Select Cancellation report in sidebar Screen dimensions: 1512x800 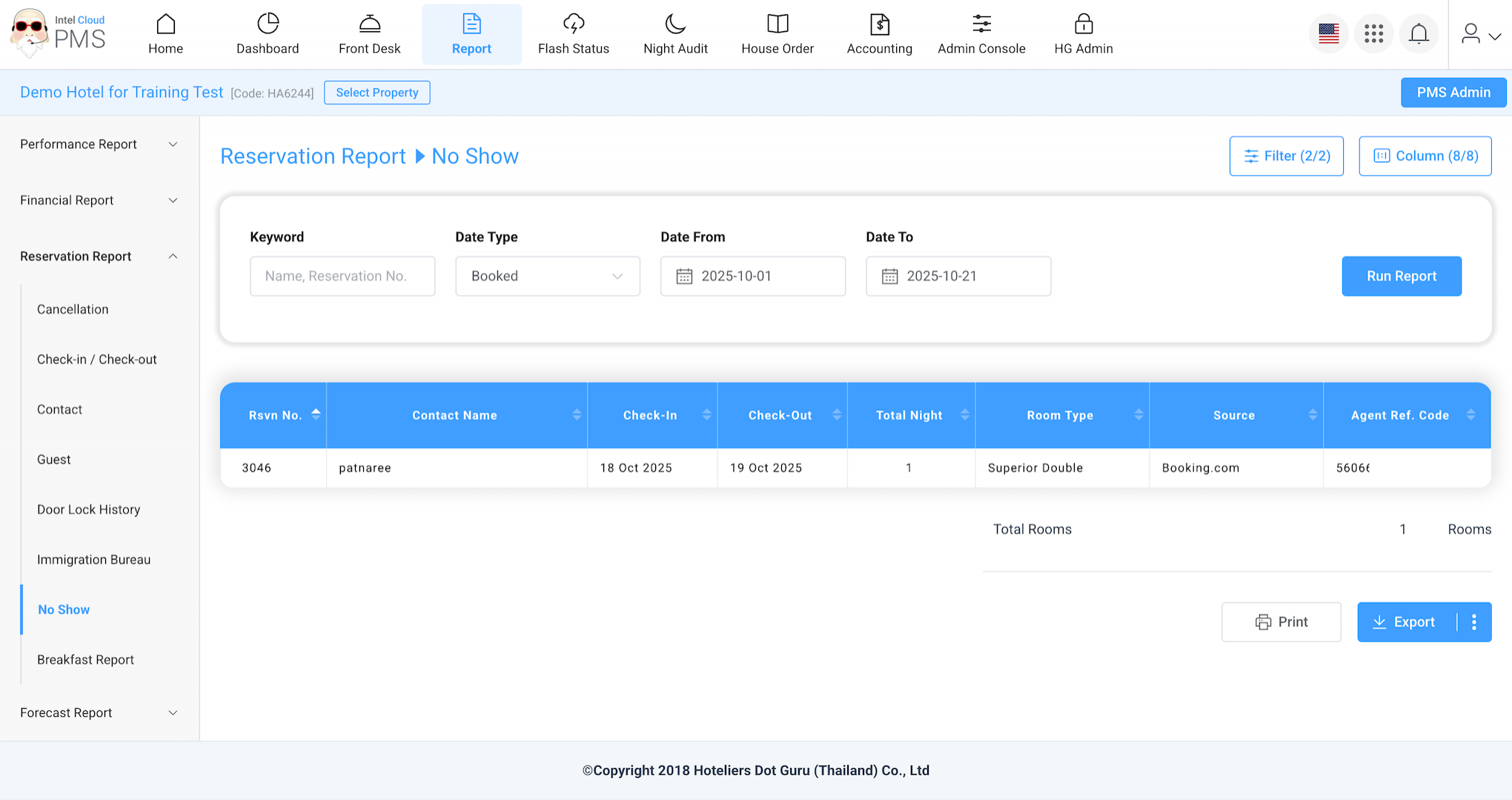[x=73, y=309]
